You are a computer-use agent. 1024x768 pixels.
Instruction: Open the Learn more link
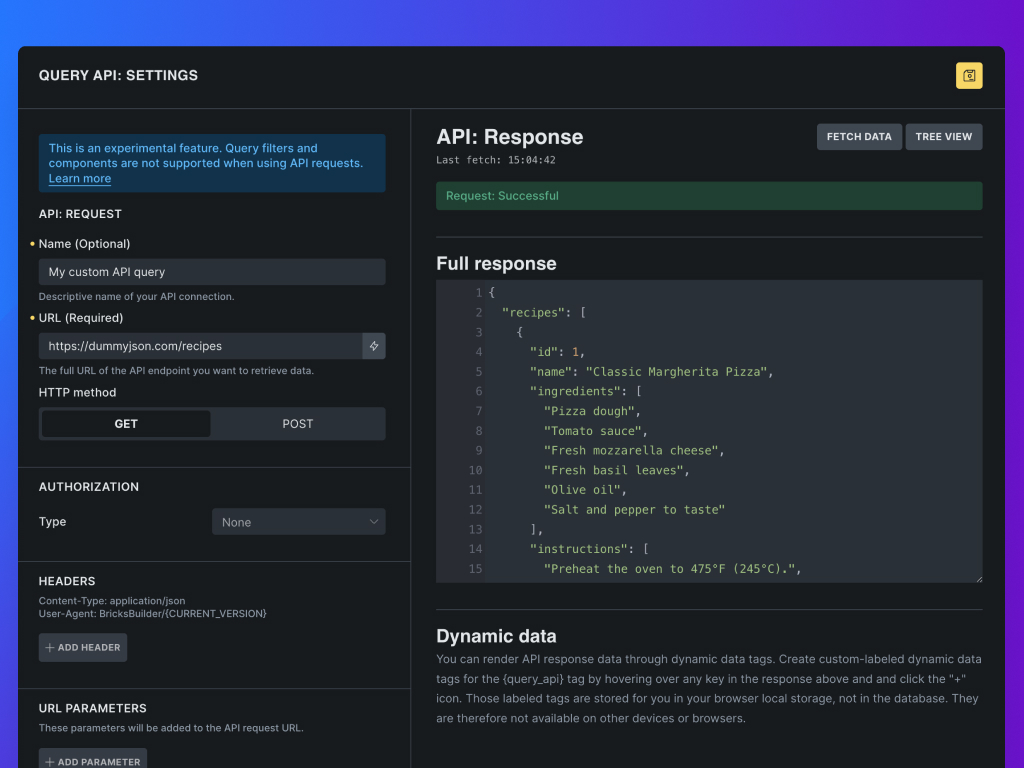[80, 179]
